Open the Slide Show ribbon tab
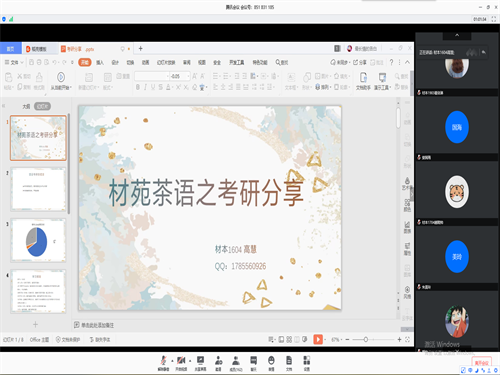The image size is (500, 375). [166, 62]
